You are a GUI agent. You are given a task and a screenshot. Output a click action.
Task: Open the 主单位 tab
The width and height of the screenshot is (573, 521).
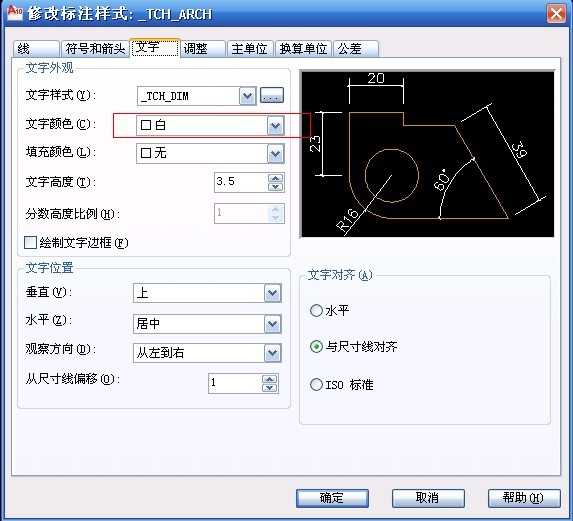pos(250,49)
